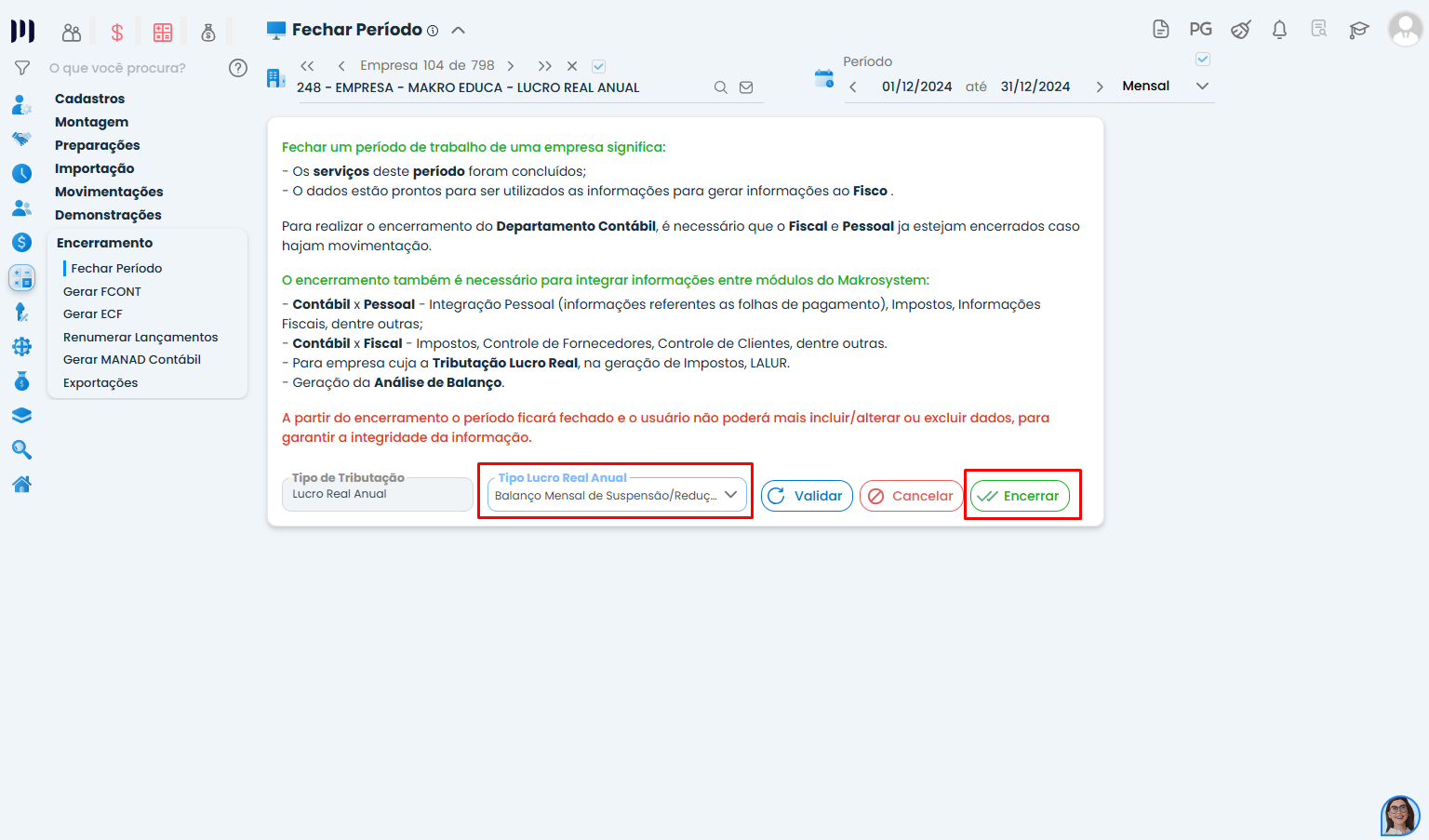Image resolution: width=1429 pixels, height=840 pixels.
Task: Click the filter funnel icon
Action: click(x=22, y=68)
